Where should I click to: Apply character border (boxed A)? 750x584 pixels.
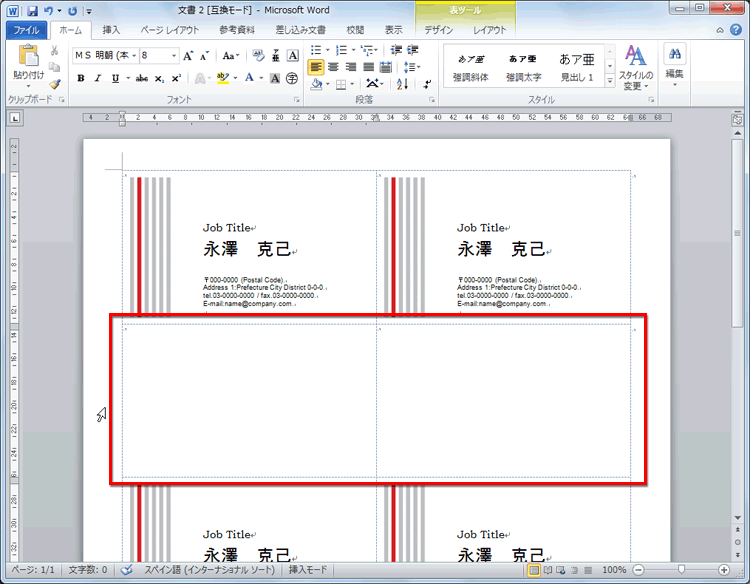tap(293, 56)
